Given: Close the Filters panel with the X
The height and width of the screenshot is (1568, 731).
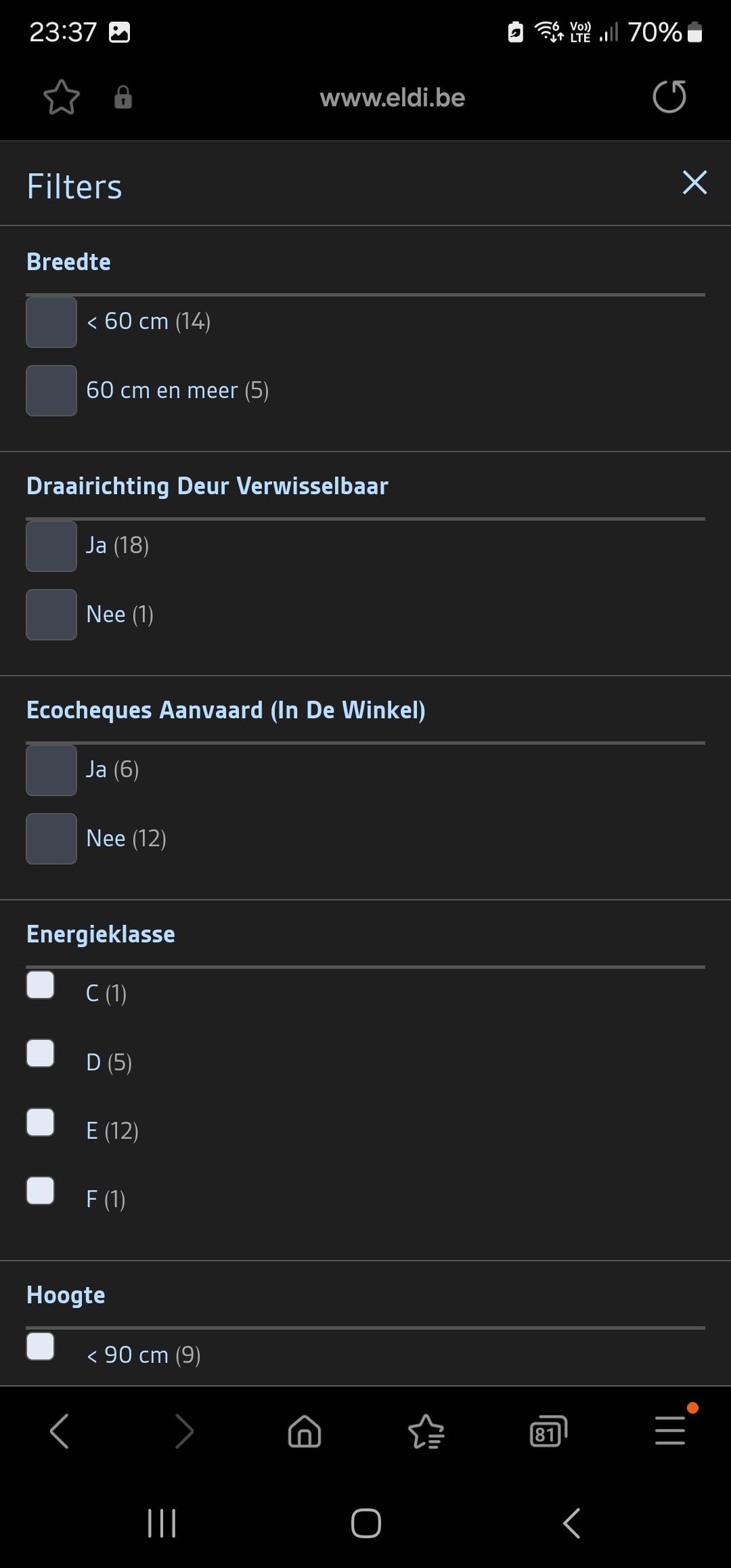Looking at the screenshot, I should (694, 183).
